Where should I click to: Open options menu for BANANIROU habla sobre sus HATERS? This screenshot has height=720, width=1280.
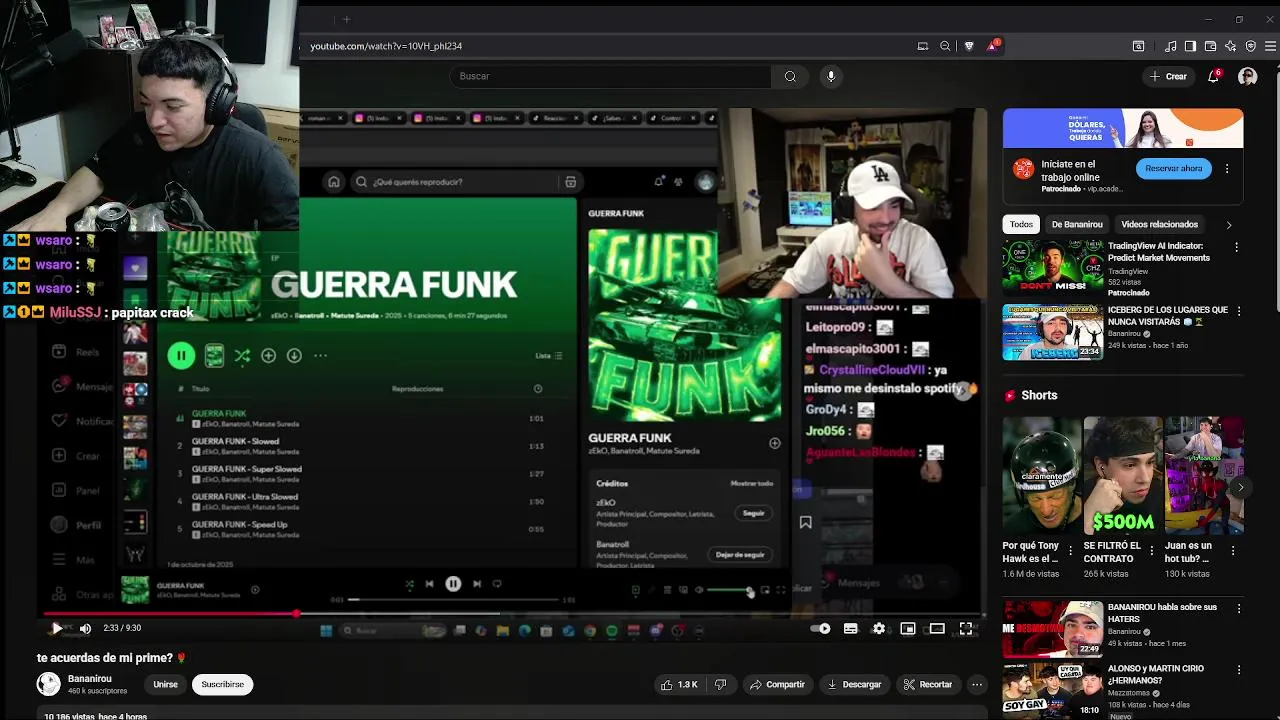tap(1238, 608)
